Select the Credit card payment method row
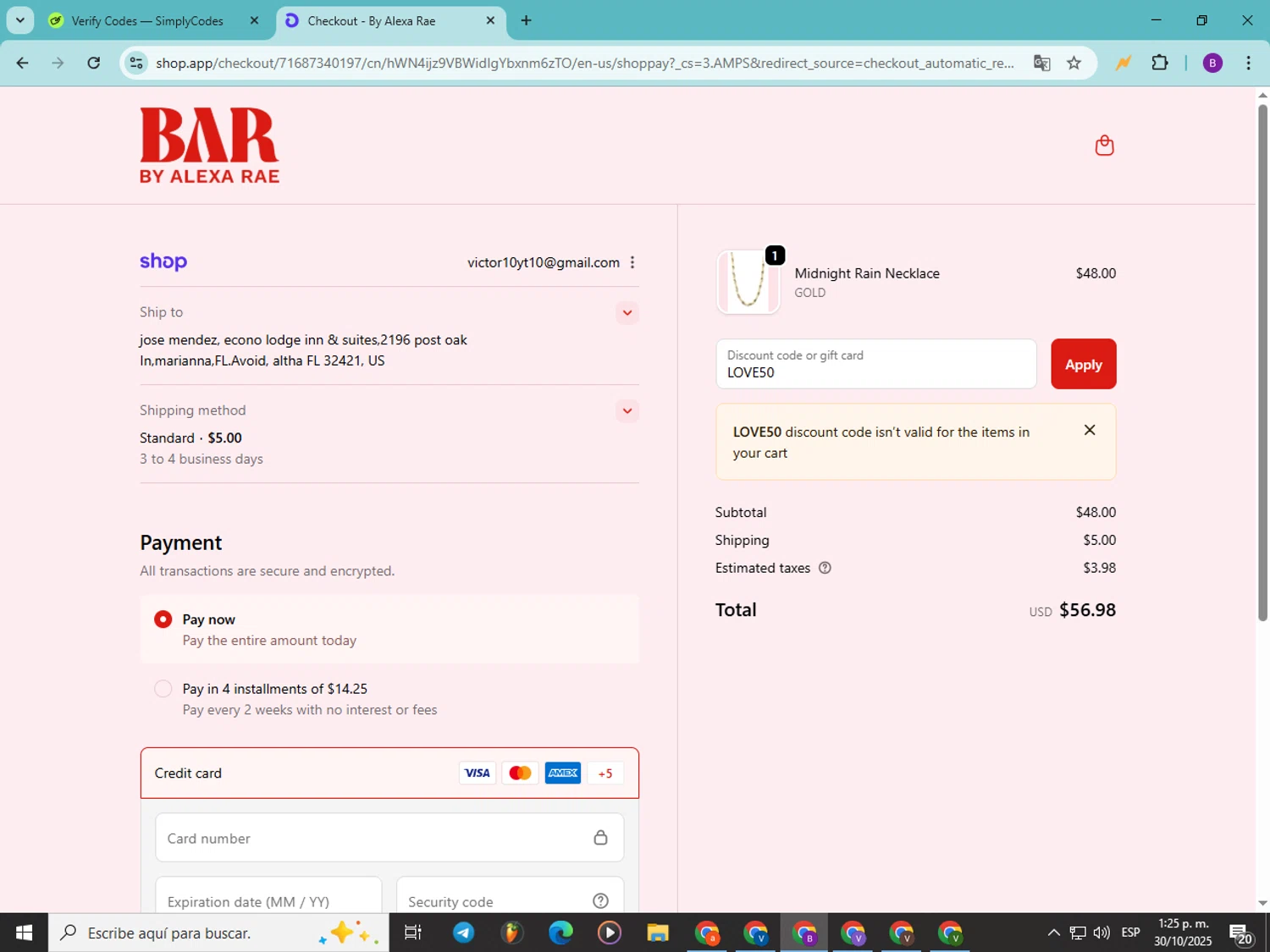 coord(389,773)
